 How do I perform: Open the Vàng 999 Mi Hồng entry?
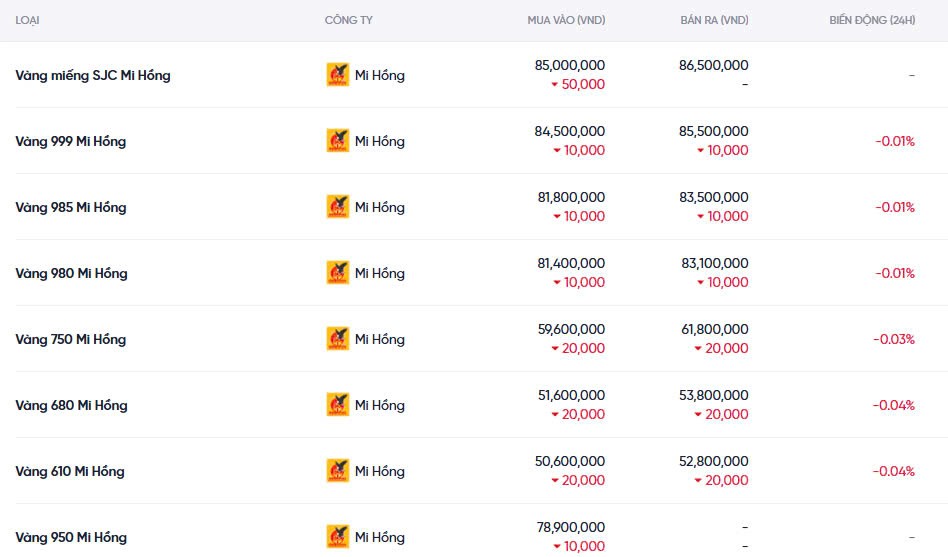[x=71, y=141]
